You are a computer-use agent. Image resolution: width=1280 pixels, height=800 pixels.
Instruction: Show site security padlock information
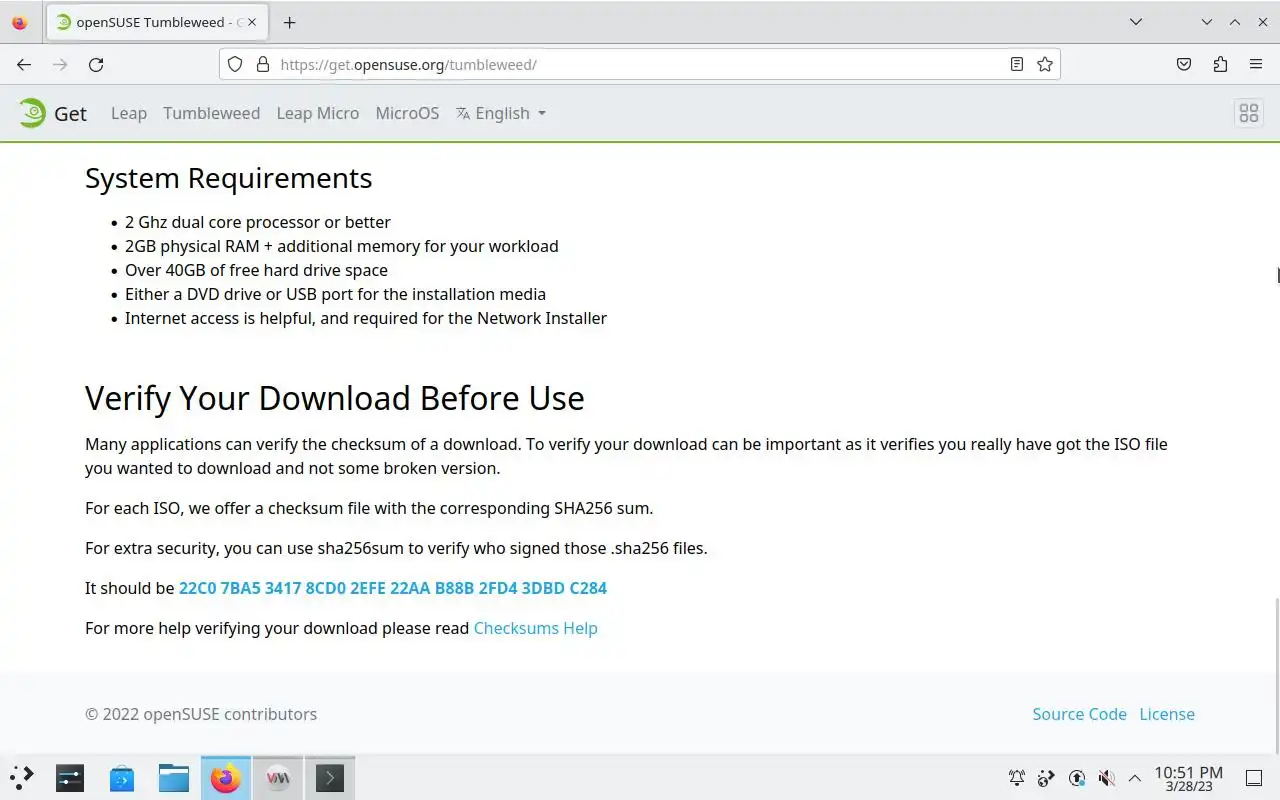click(x=263, y=64)
